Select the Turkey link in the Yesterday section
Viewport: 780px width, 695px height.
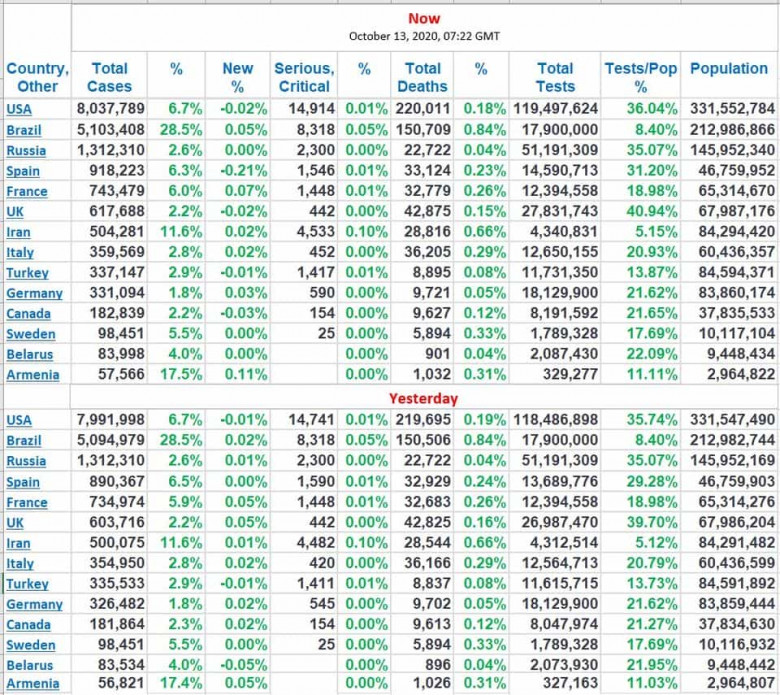(x=27, y=584)
